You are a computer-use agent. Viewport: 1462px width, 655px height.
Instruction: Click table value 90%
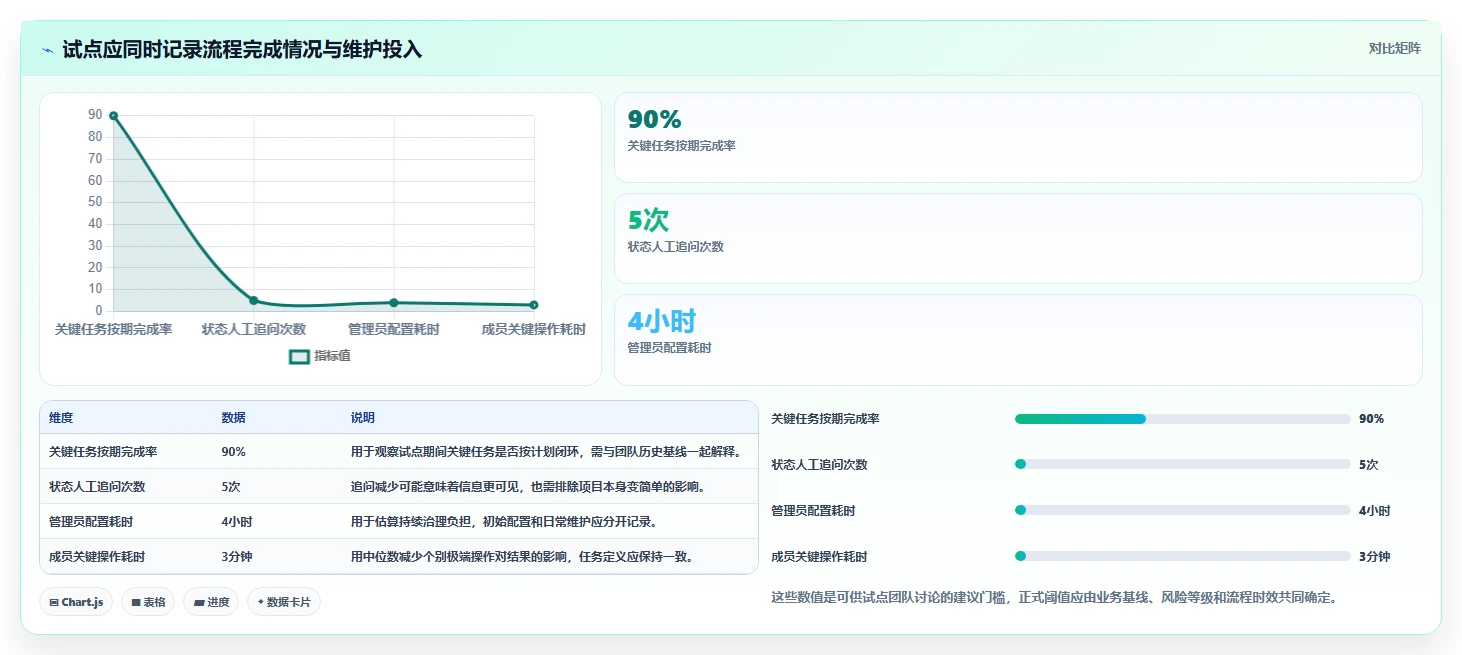233,452
